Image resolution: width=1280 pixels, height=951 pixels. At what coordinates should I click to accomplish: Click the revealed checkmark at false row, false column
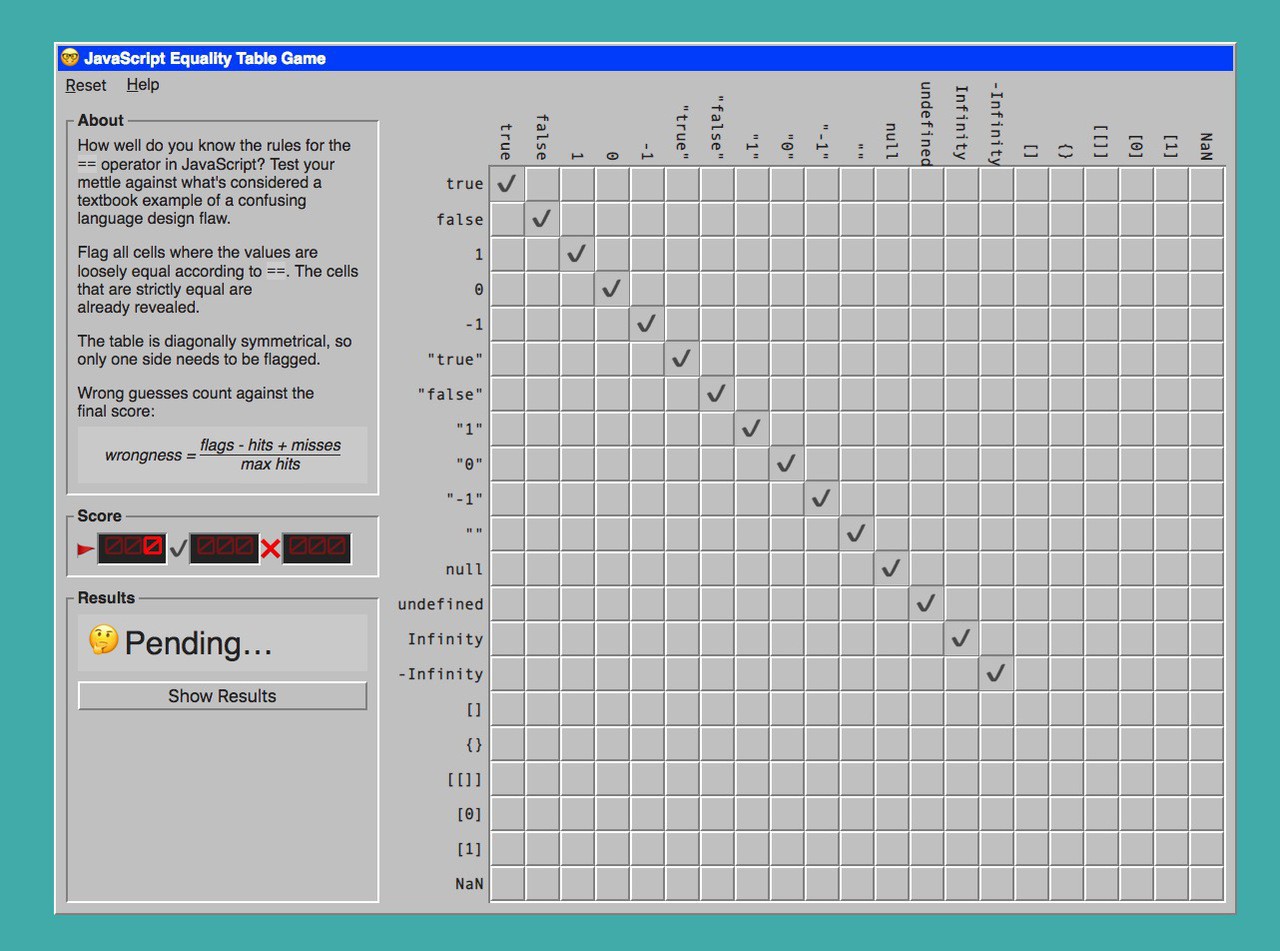click(x=542, y=219)
